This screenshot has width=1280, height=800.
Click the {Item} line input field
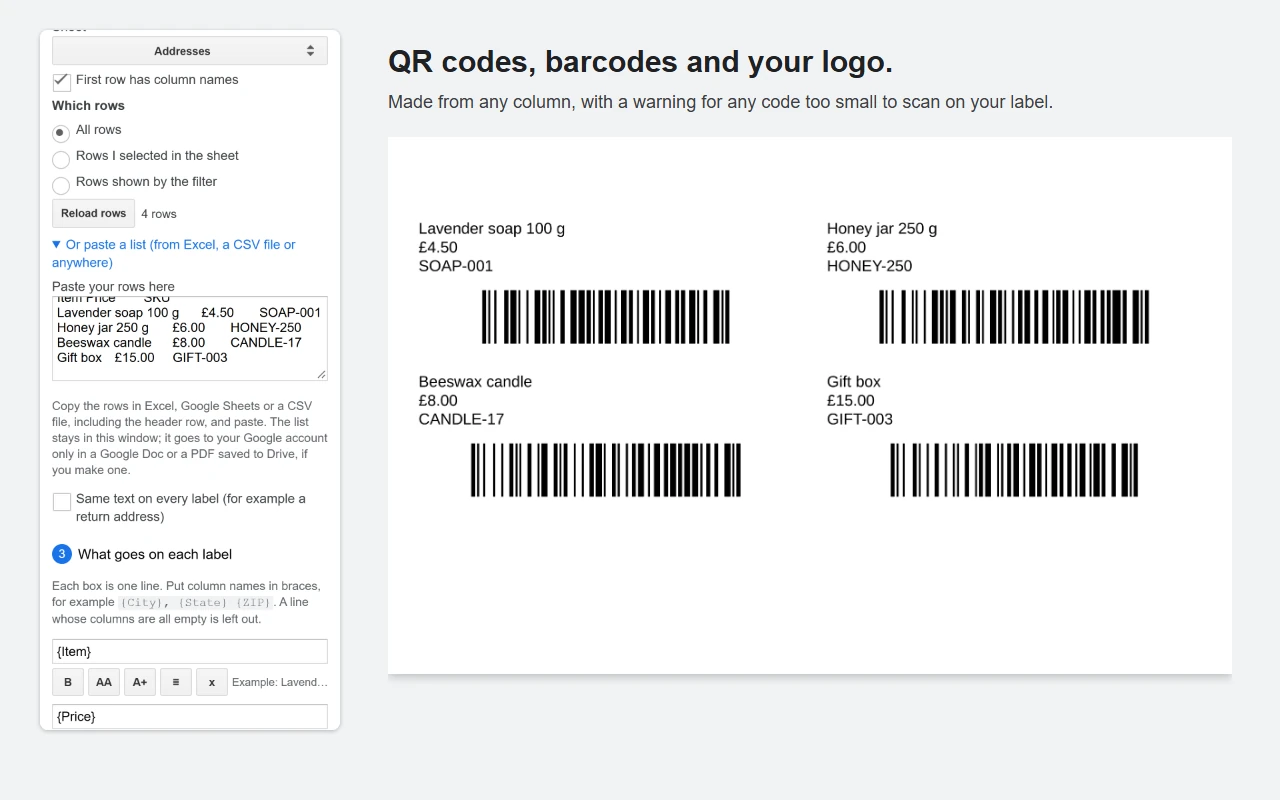pos(190,651)
